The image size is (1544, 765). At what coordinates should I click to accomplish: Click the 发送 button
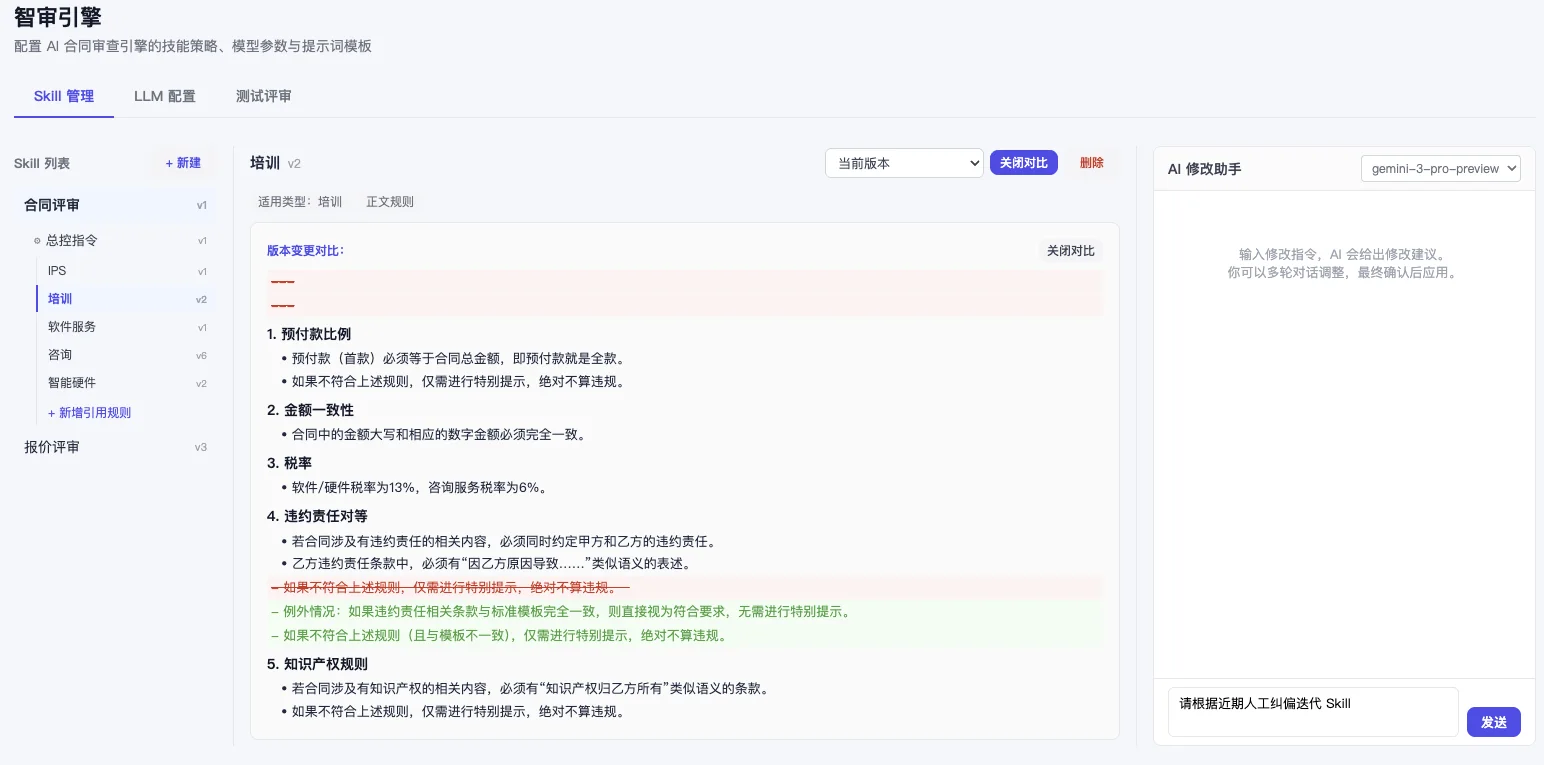(x=1493, y=722)
